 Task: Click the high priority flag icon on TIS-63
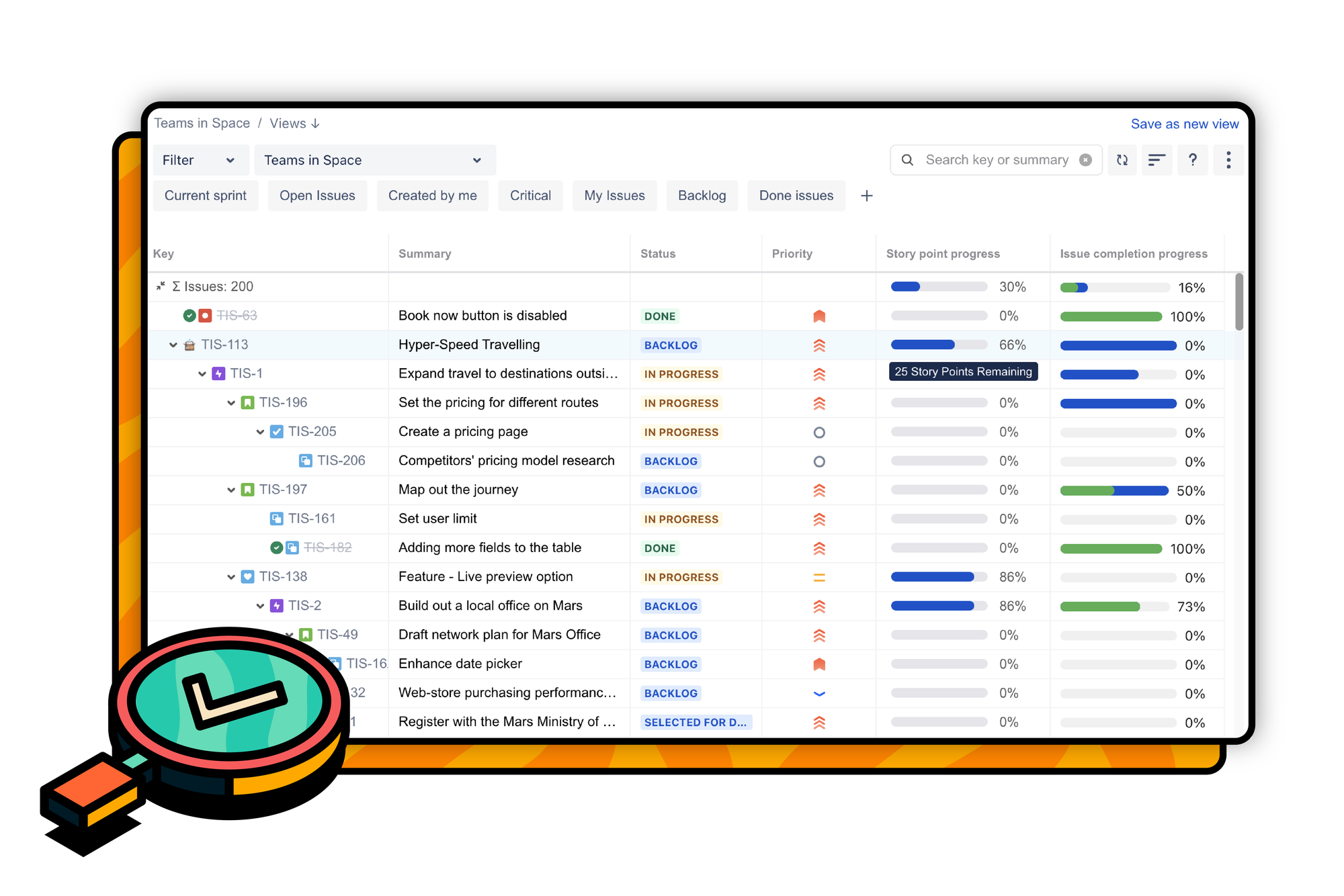coord(819,316)
